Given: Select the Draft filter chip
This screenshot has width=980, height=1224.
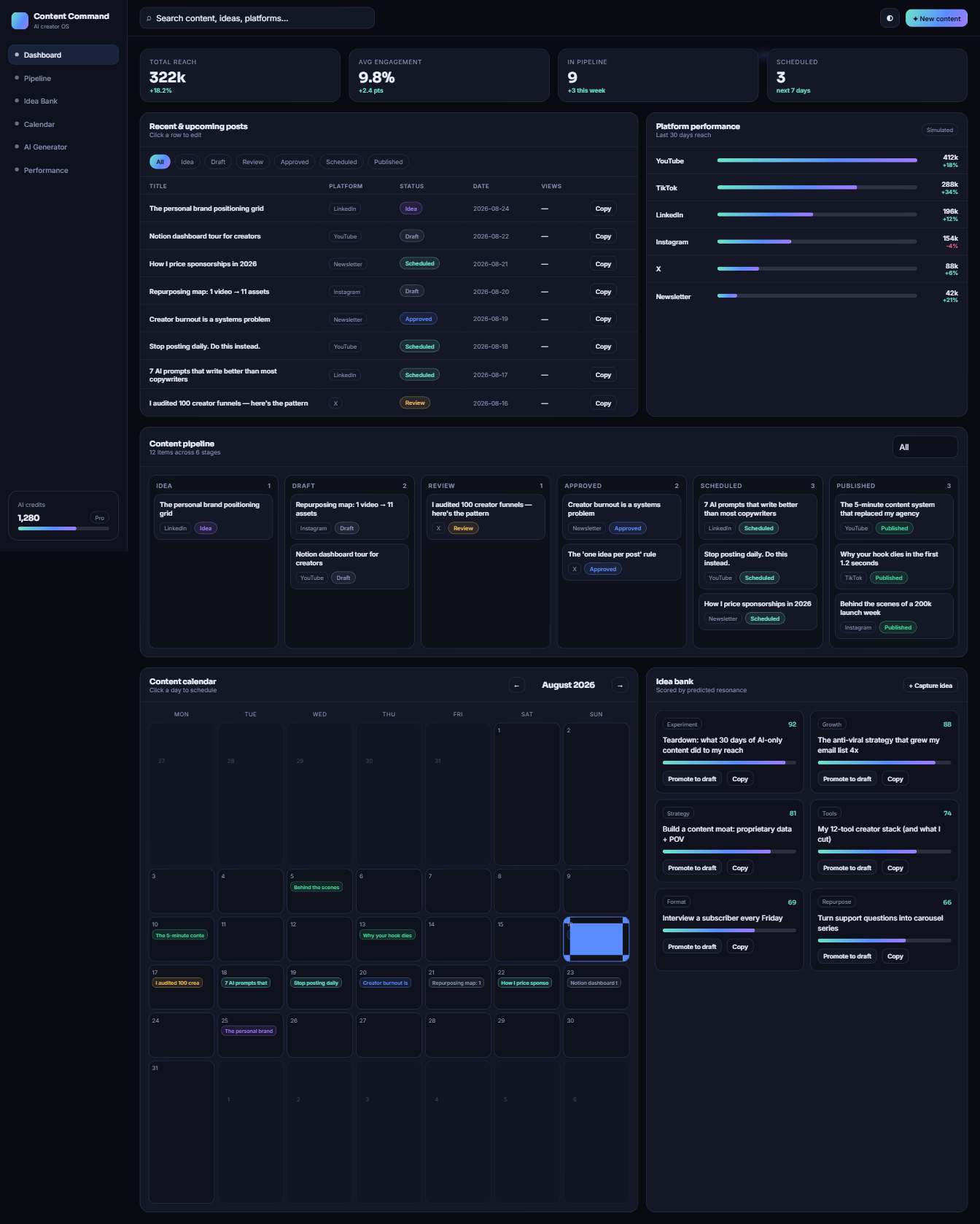Looking at the screenshot, I should tap(218, 162).
